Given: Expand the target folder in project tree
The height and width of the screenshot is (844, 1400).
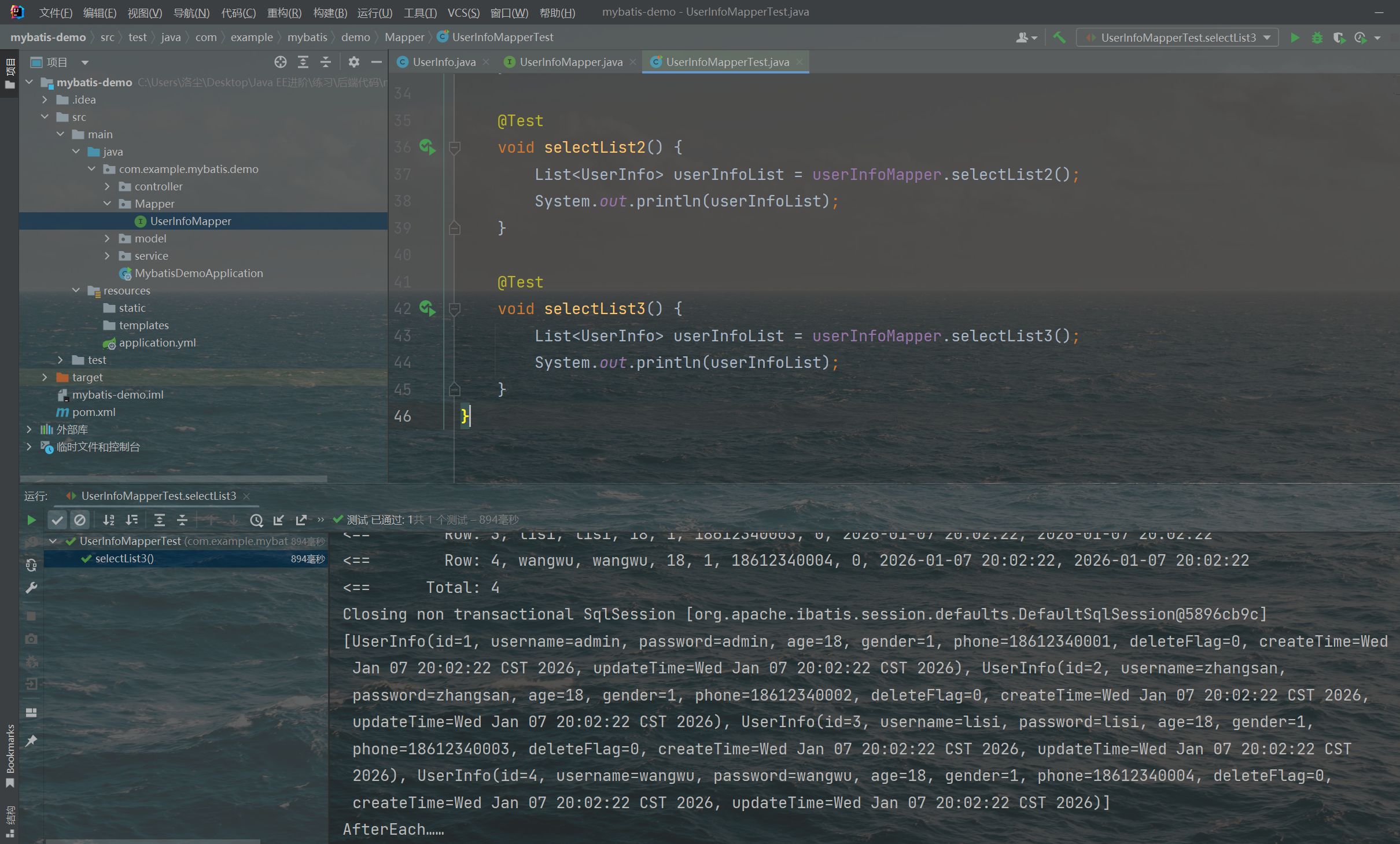Looking at the screenshot, I should pyautogui.click(x=45, y=377).
